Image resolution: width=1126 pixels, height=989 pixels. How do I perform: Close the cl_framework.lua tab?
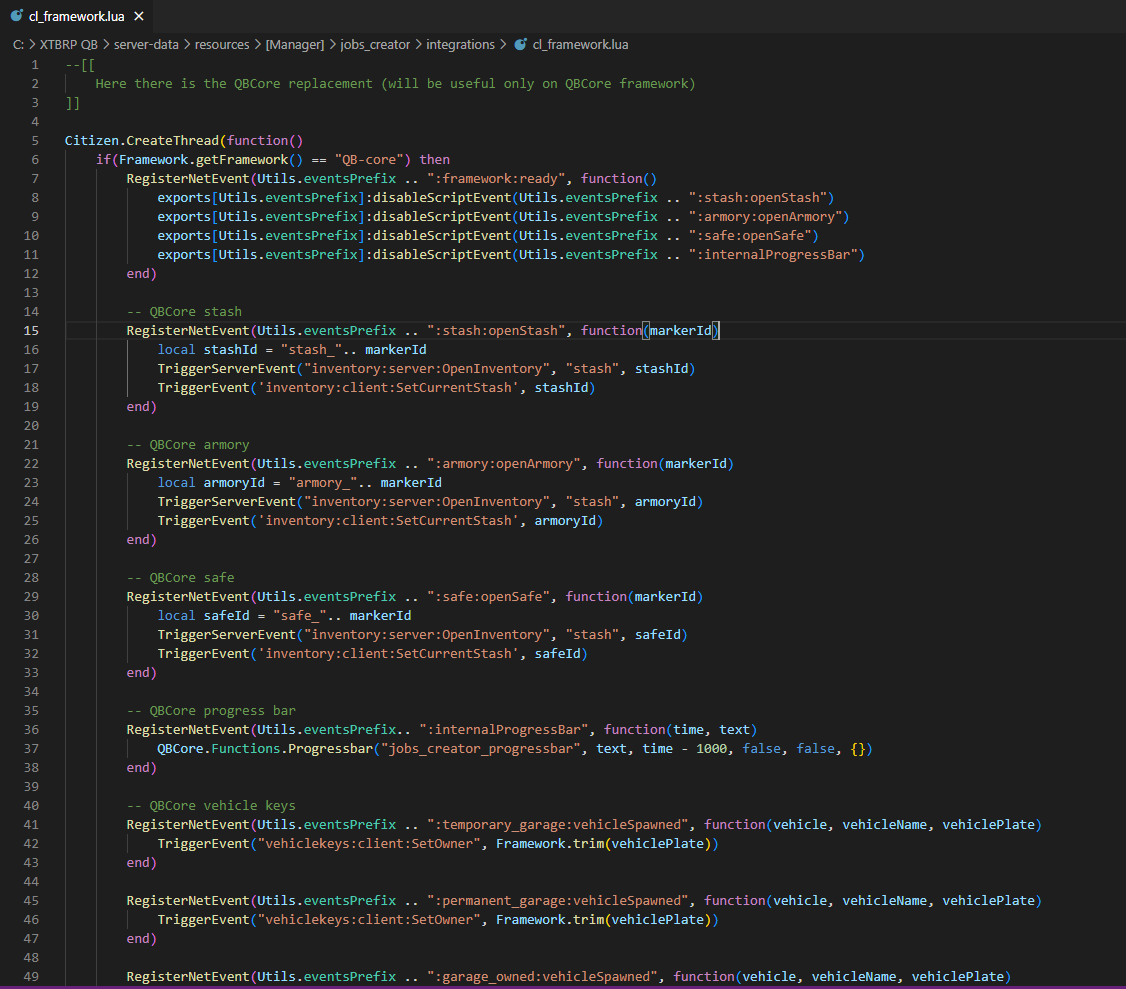pyautogui.click(x=139, y=16)
